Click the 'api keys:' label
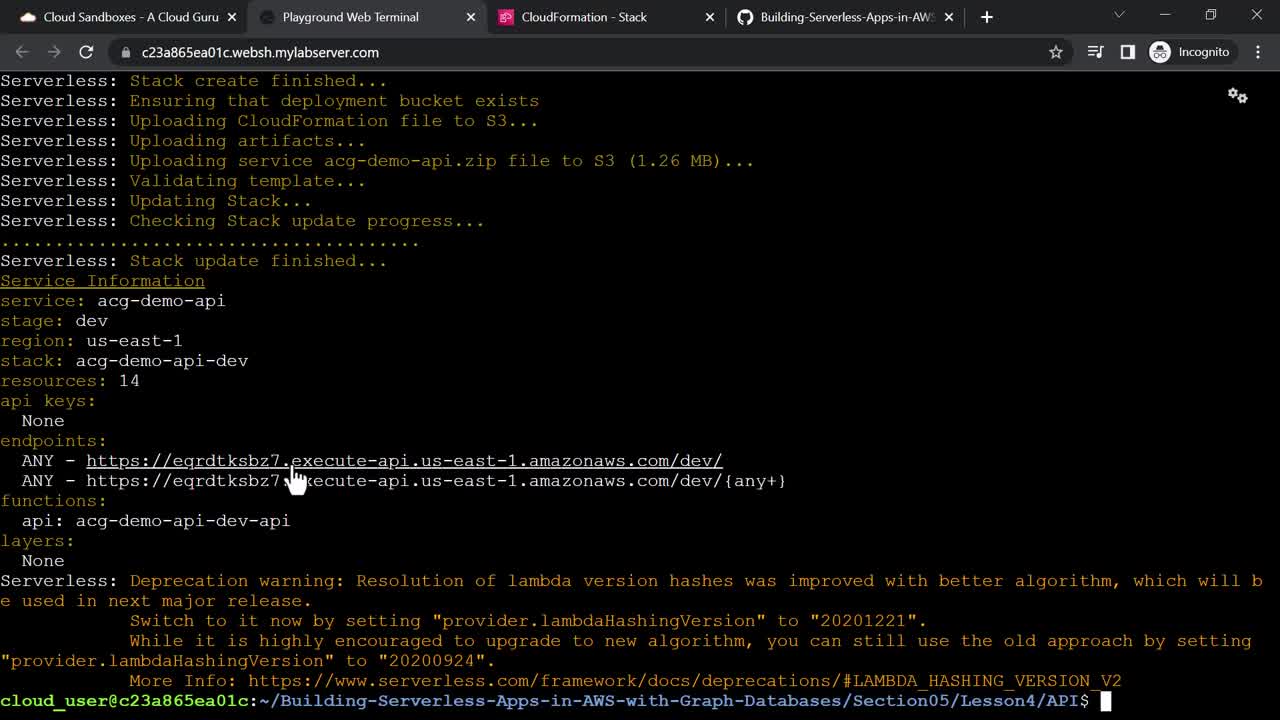The height and width of the screenshot is (720, 1280). 48,401
